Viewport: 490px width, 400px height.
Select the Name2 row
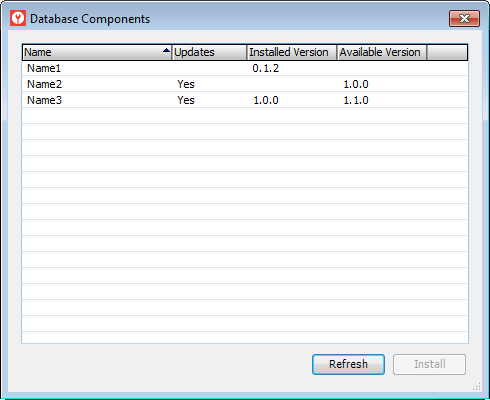245,84
